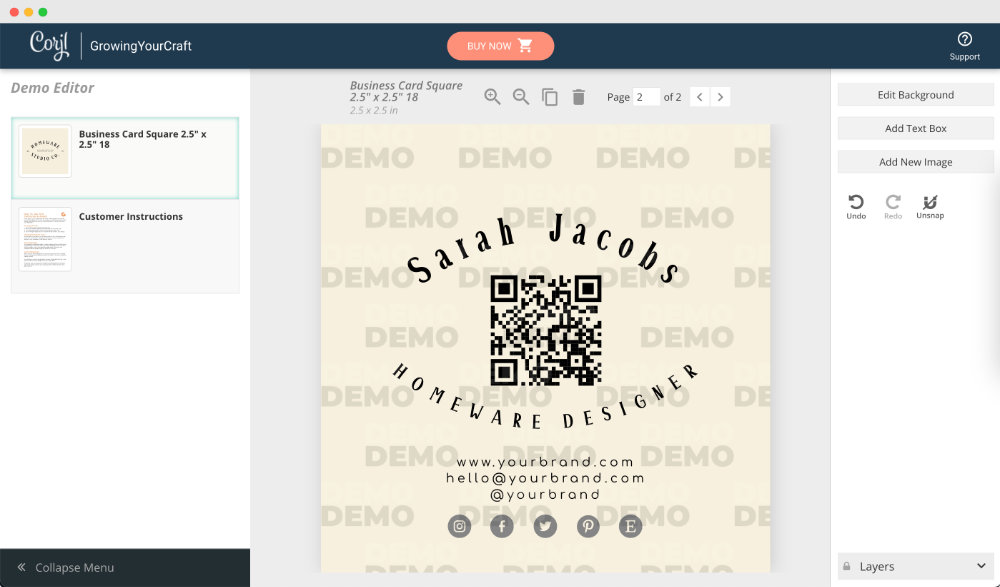Screen dimensions: 1000x587
Task: Select the zoom in magnifier icon
Action: tap(493, 96)
